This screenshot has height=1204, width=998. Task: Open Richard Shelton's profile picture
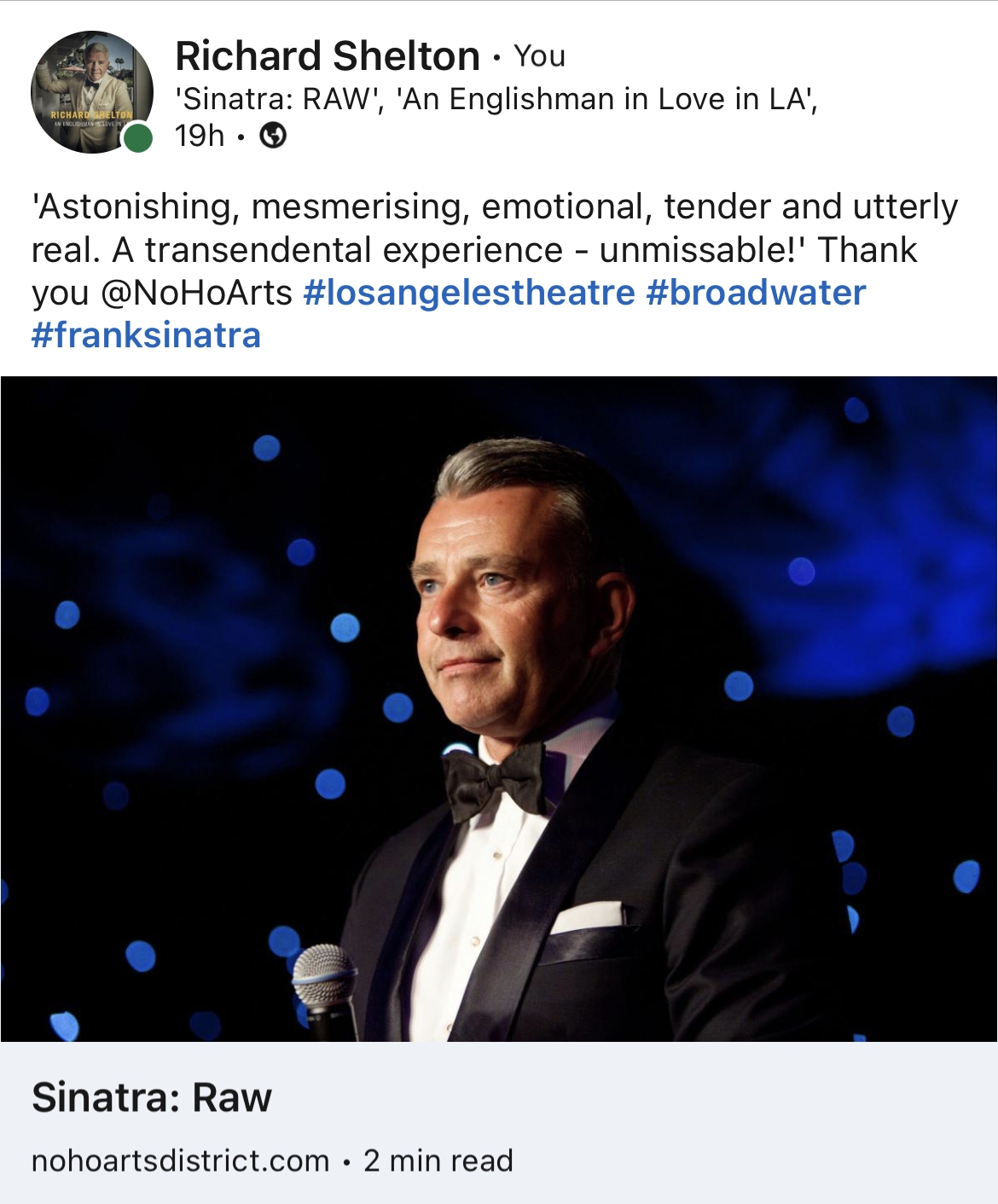pos(91,92)
